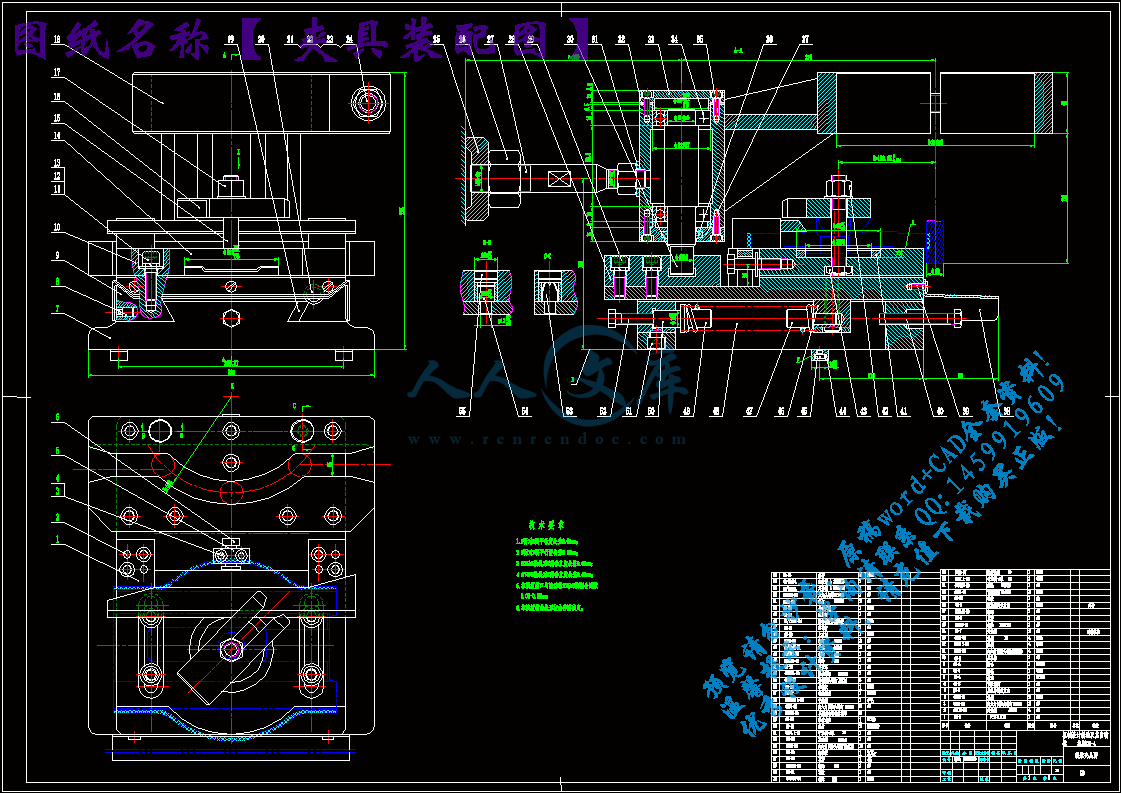Image resolution: width=1121 pixels, height=793 pixels.
Task: Click part balloon number 54
Action: (525, 411)
